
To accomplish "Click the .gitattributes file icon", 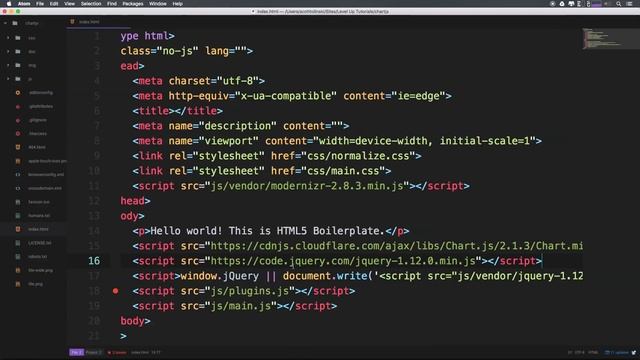I will (18, 107).
